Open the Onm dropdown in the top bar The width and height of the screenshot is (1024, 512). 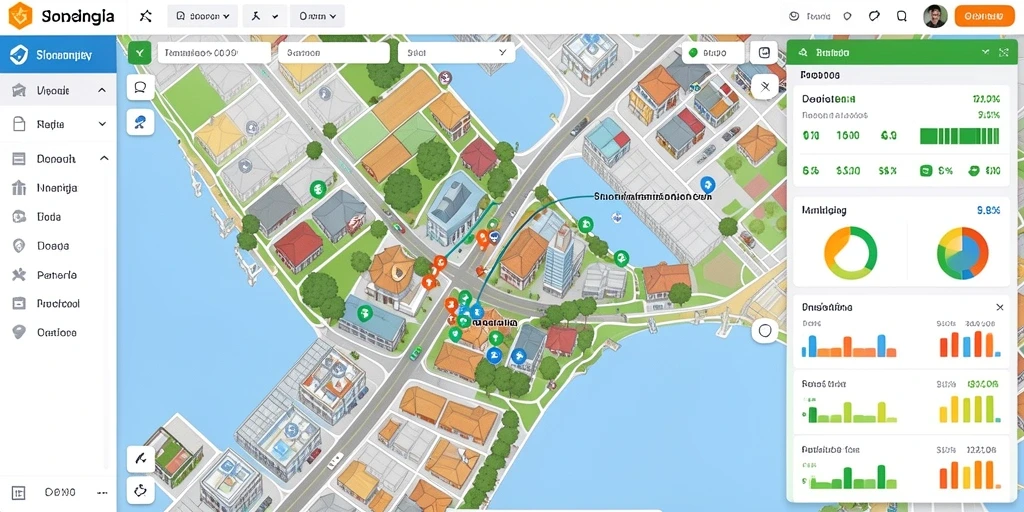[x=317, y=16]
